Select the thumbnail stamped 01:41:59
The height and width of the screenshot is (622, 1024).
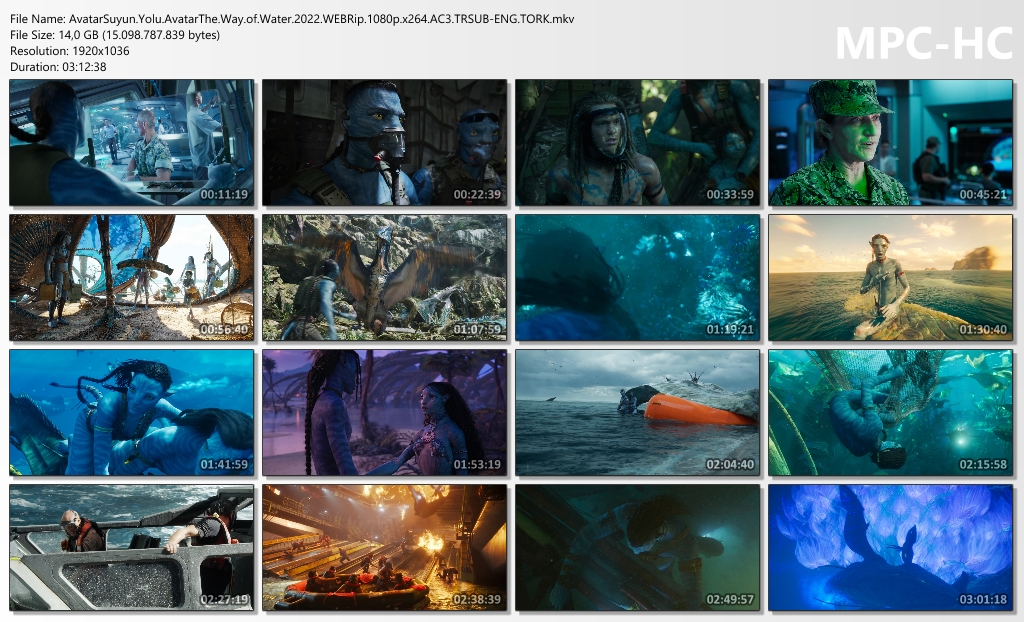[x=132, y=412]
